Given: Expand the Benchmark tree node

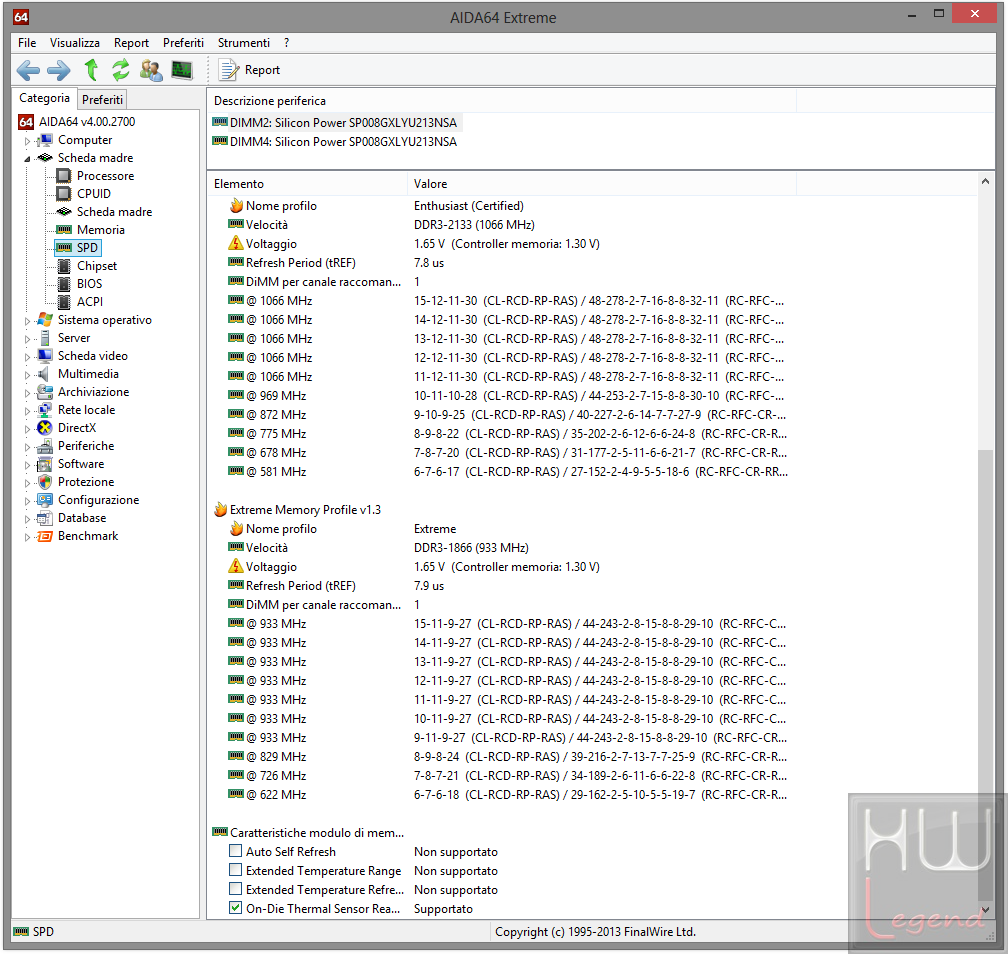Looking at the screenshot, I should (27, 537).
